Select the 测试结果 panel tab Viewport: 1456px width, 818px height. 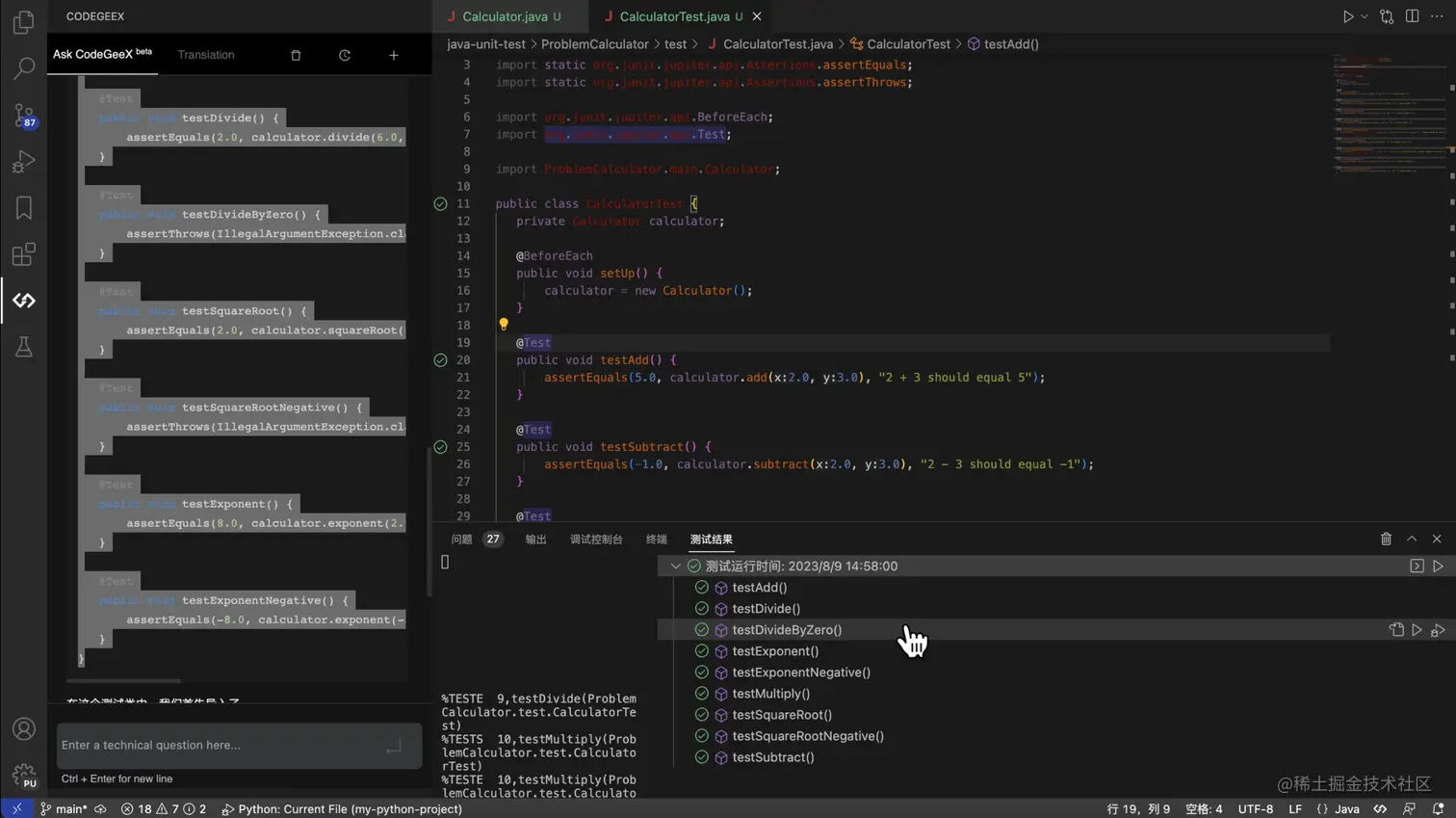tap(711, 540)
